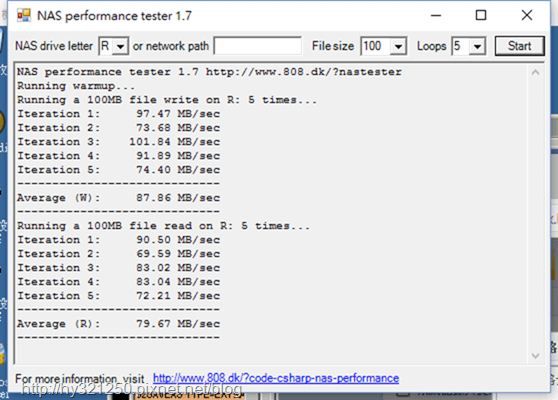Minimize the NAS performance tester window
Viewport: 558px width, 400px height.
[x=436, y=15]
